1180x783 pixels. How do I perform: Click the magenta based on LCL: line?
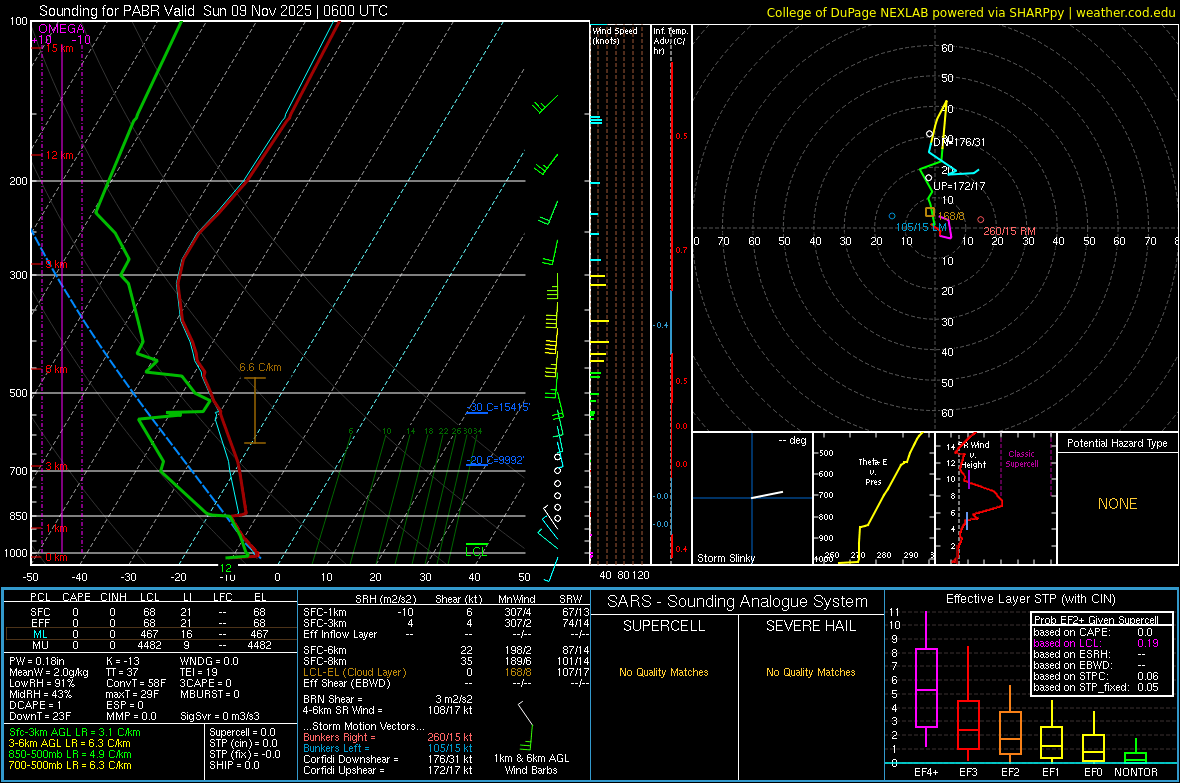[x=1096, y=643]
